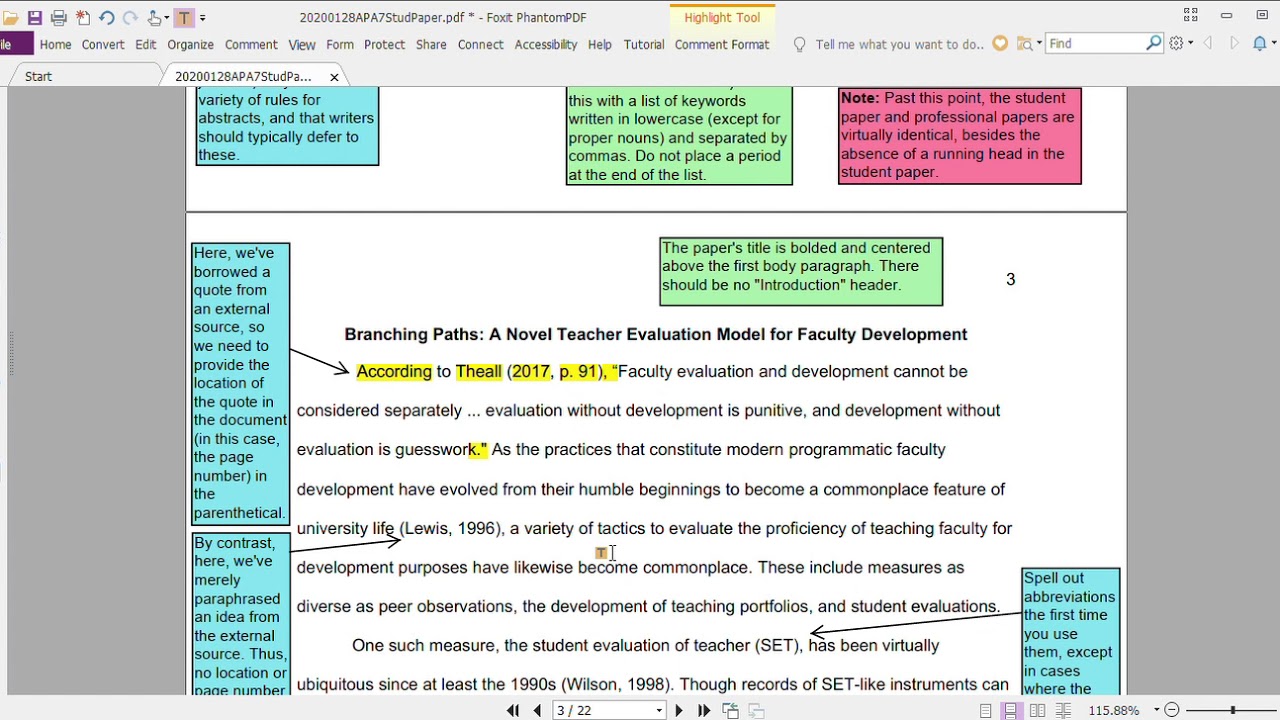Click the orange heart favorites icon
Viewport: 1280px width, 720px height.
point(1000,44)
